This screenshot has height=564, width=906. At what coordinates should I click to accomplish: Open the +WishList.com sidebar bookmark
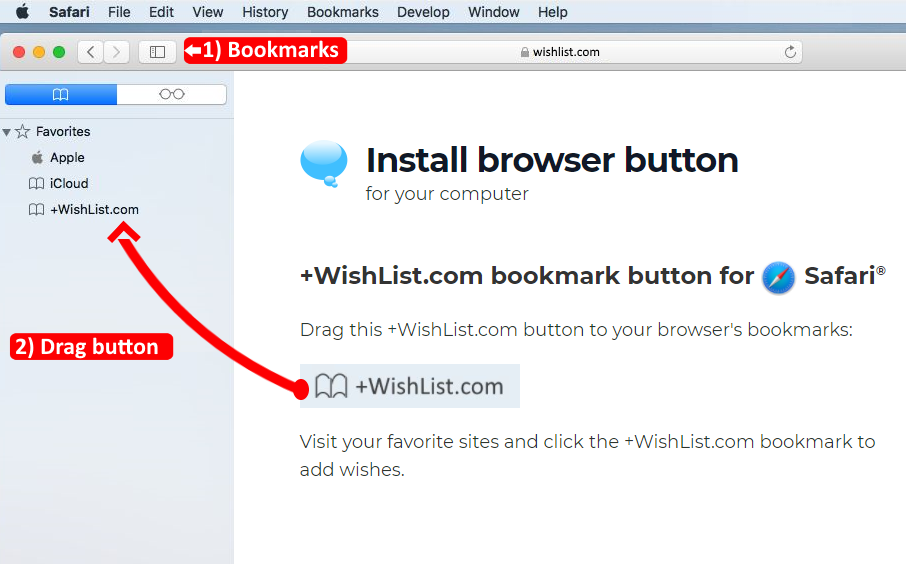(x=94, y=209)
